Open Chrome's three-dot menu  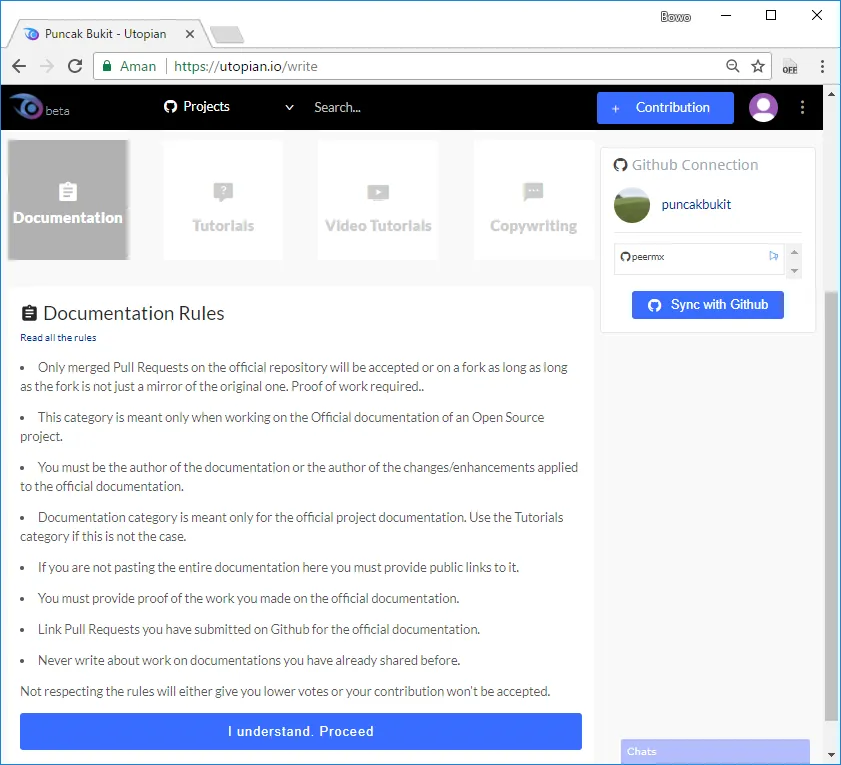pos(822,66)
